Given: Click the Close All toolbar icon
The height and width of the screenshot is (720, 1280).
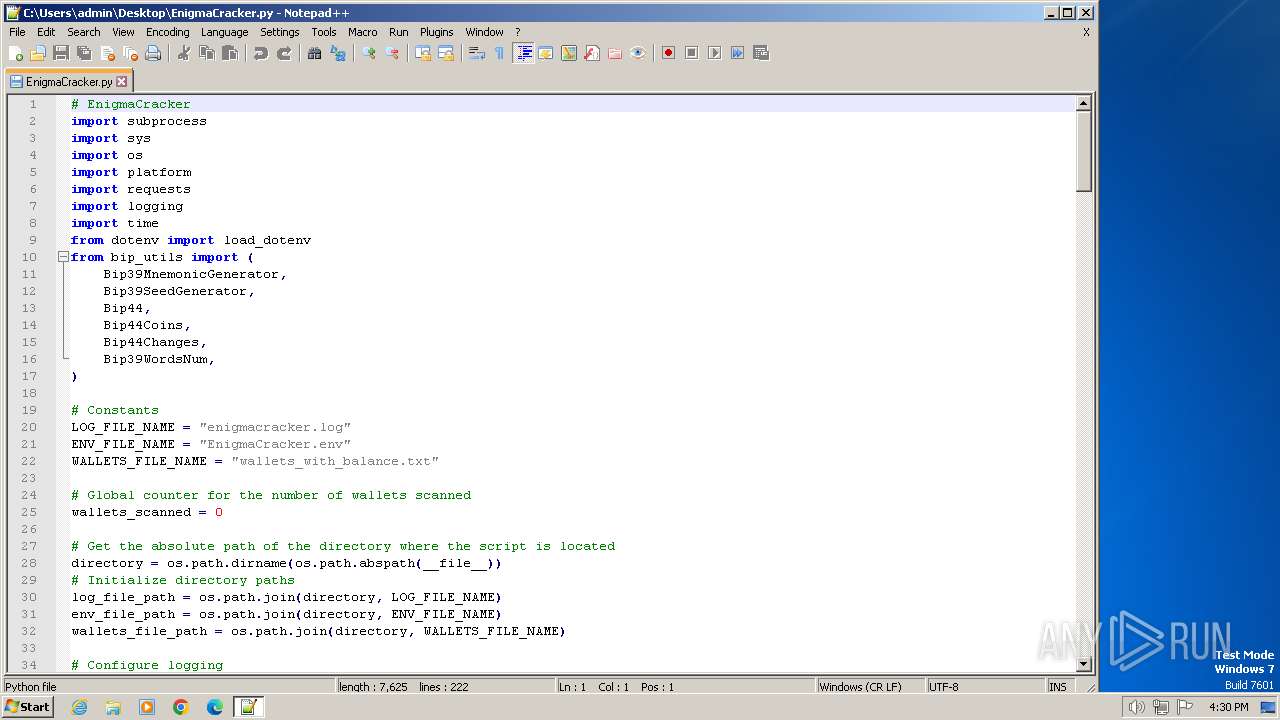Looking at the screenshot, I should pos(130,53).
